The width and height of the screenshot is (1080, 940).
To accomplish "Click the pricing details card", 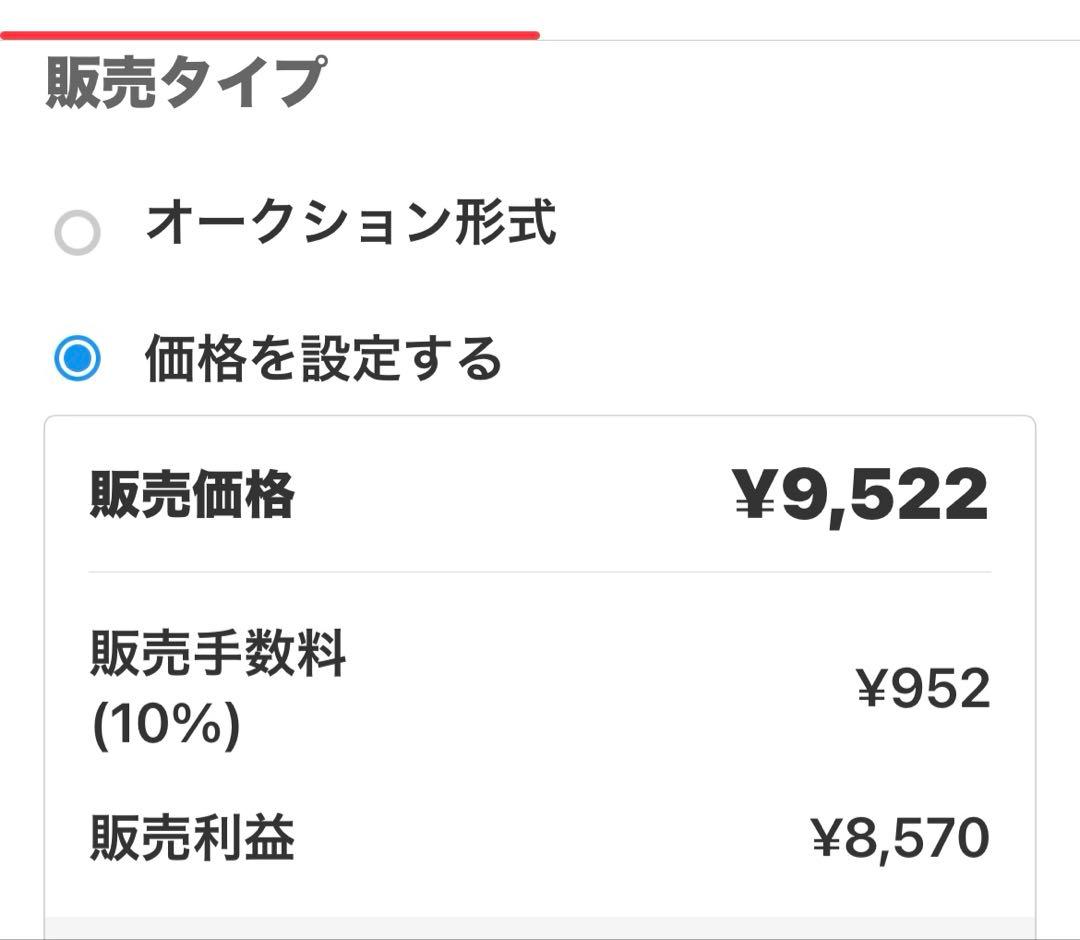I will pyautogui.click(x=540, y=660).
